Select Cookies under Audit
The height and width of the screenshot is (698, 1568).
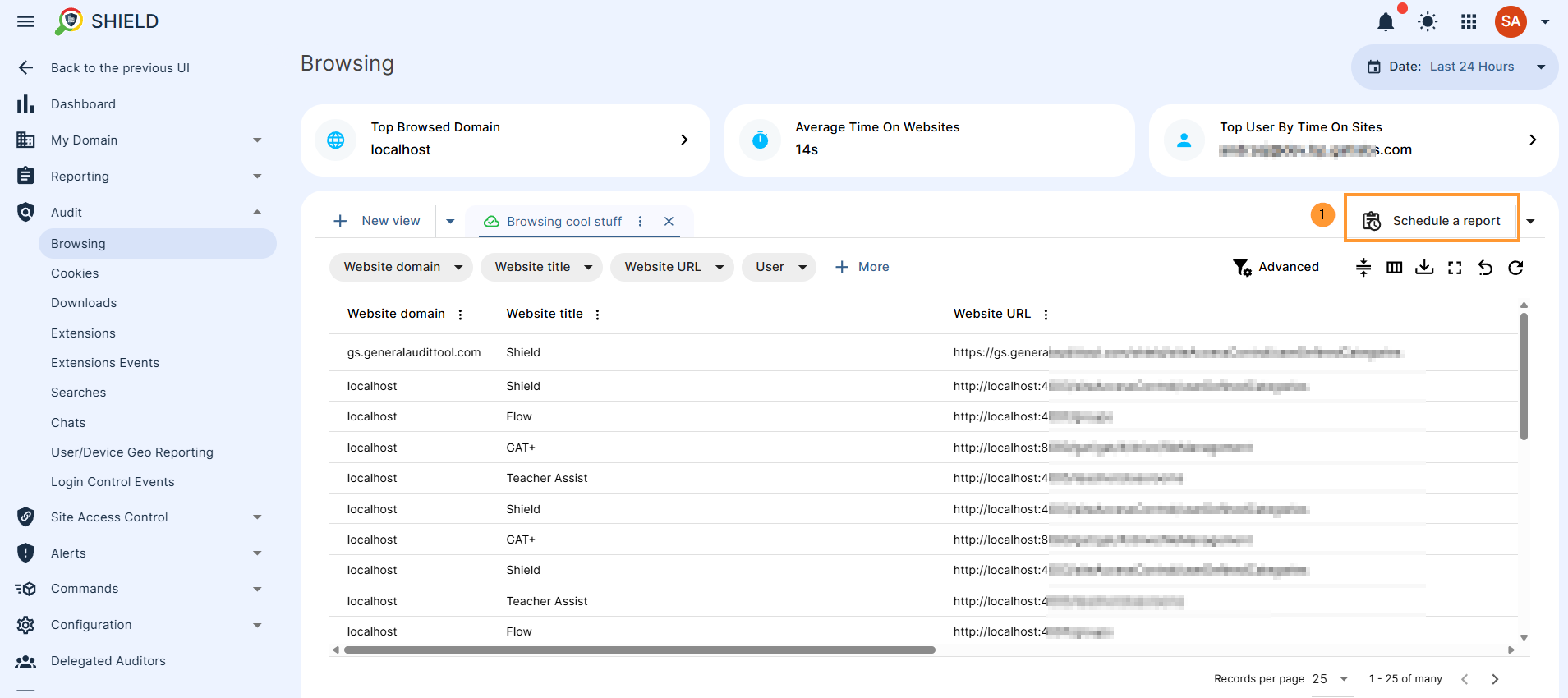(75, 273)
